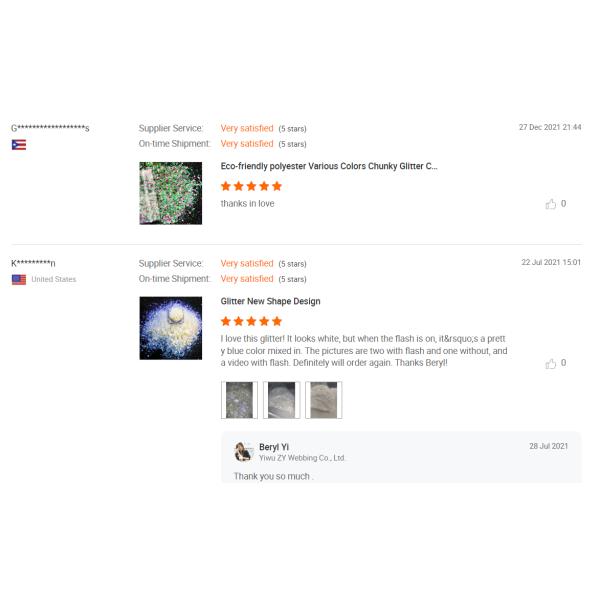Click reviewer name G***s
This screenshot has width=600, height=600.
tap(50, 128)
